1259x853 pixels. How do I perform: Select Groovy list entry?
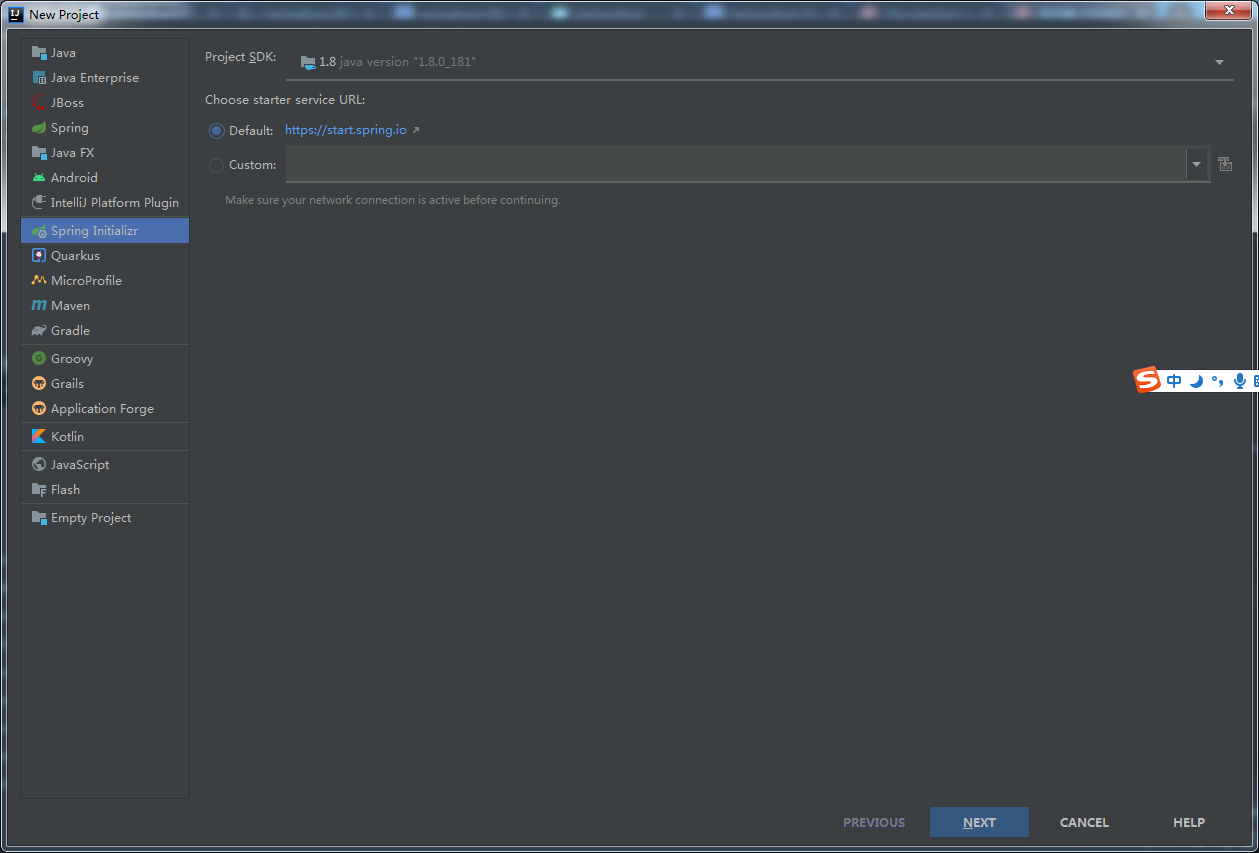point(72,359)
